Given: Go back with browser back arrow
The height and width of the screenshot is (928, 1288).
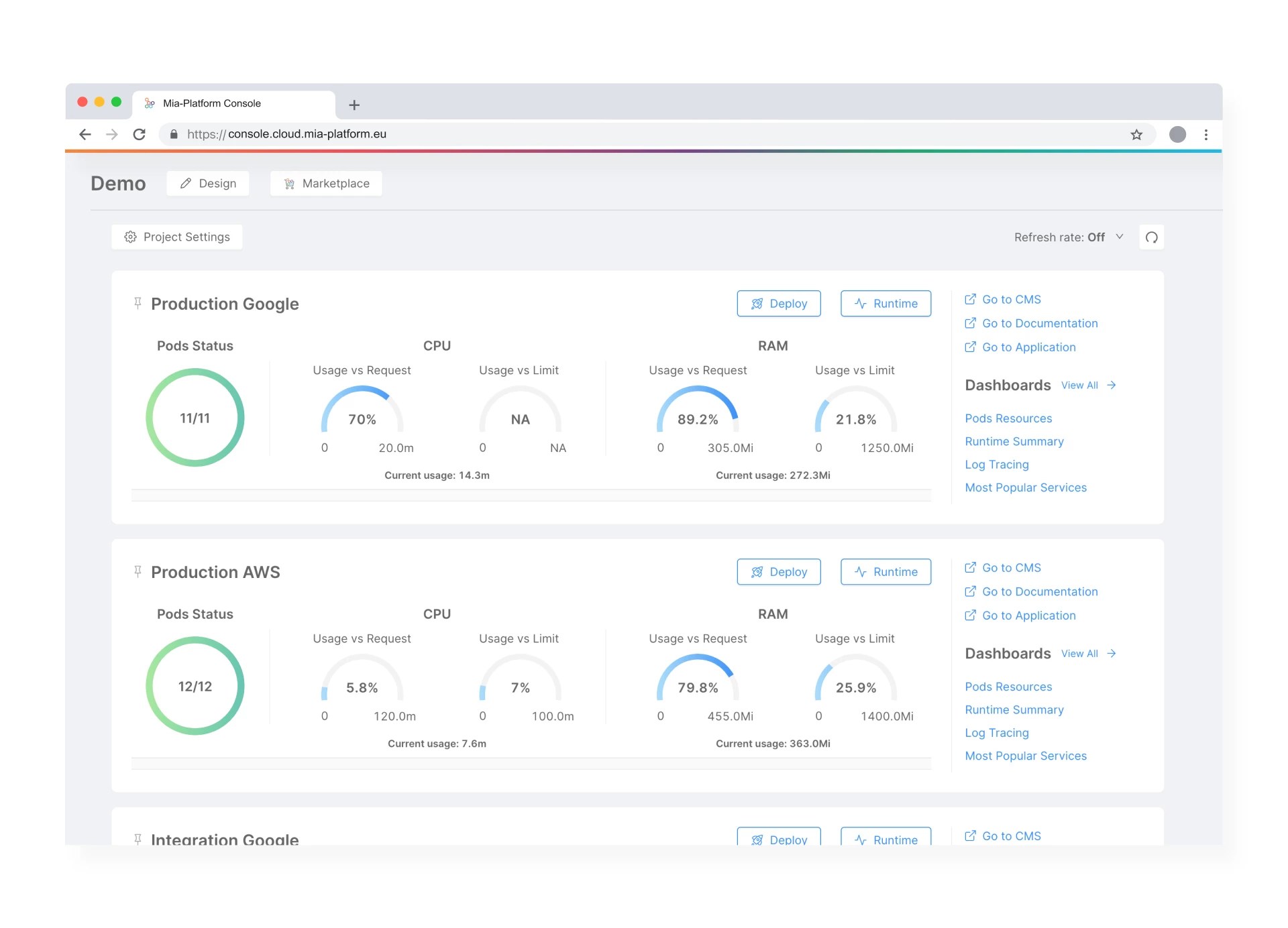Looking at the screenshot, I should pyautogui.click(x=85, y=135).
